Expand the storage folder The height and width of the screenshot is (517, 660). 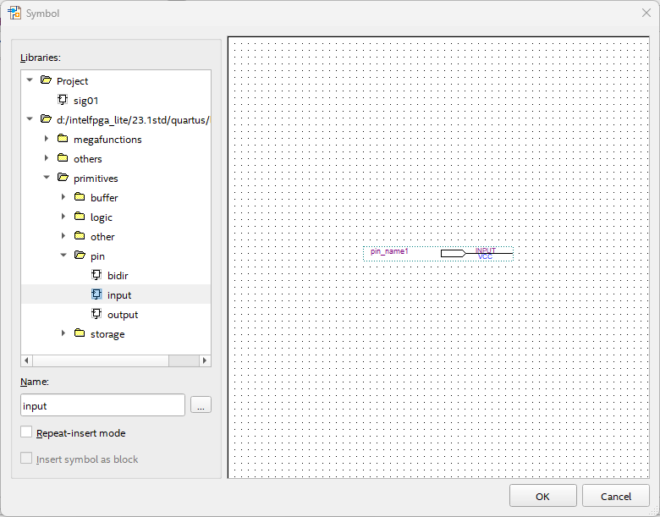tap(63, 333)
